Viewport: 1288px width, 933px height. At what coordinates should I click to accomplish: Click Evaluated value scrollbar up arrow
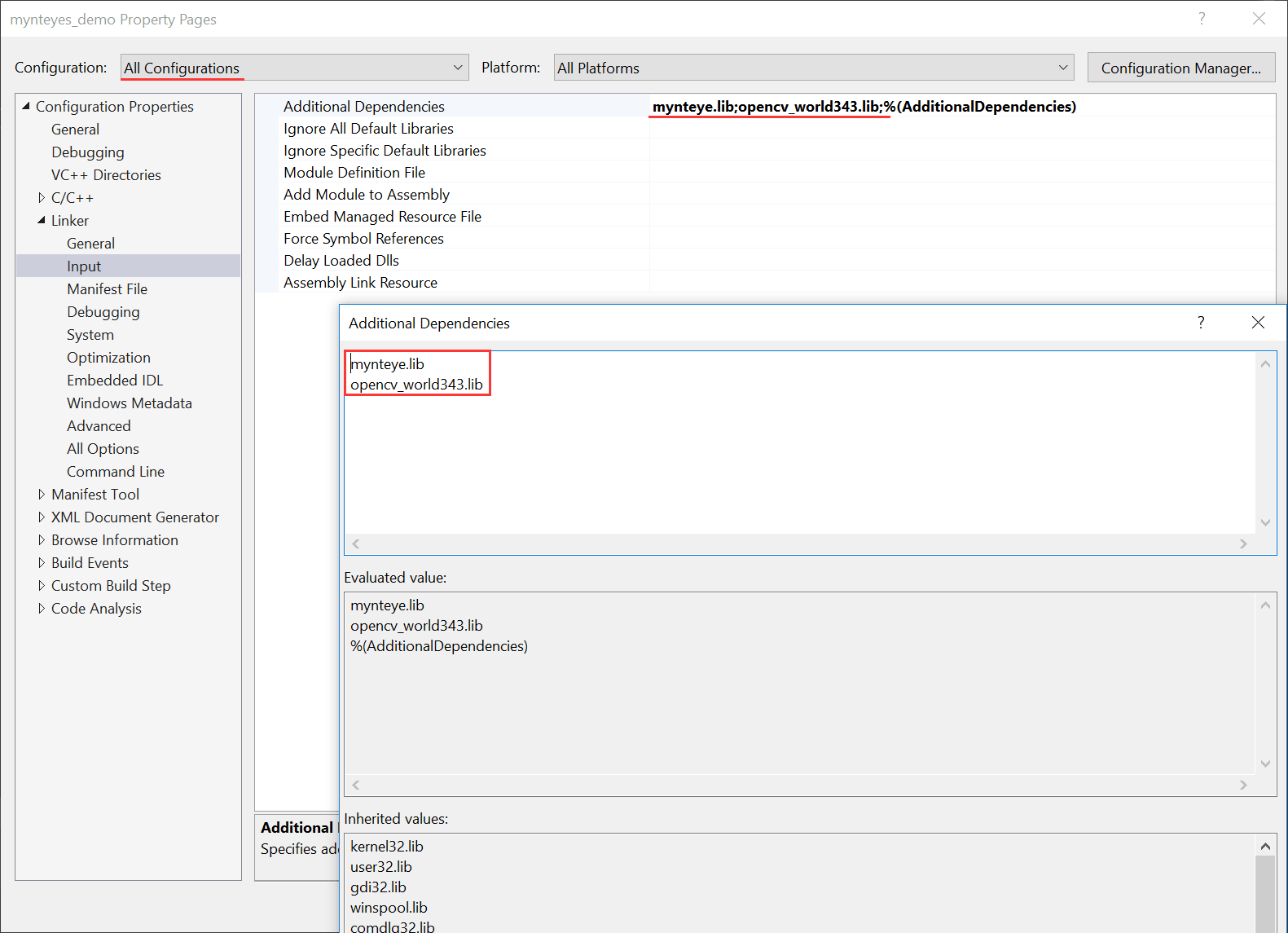[x=1265, y=605]
